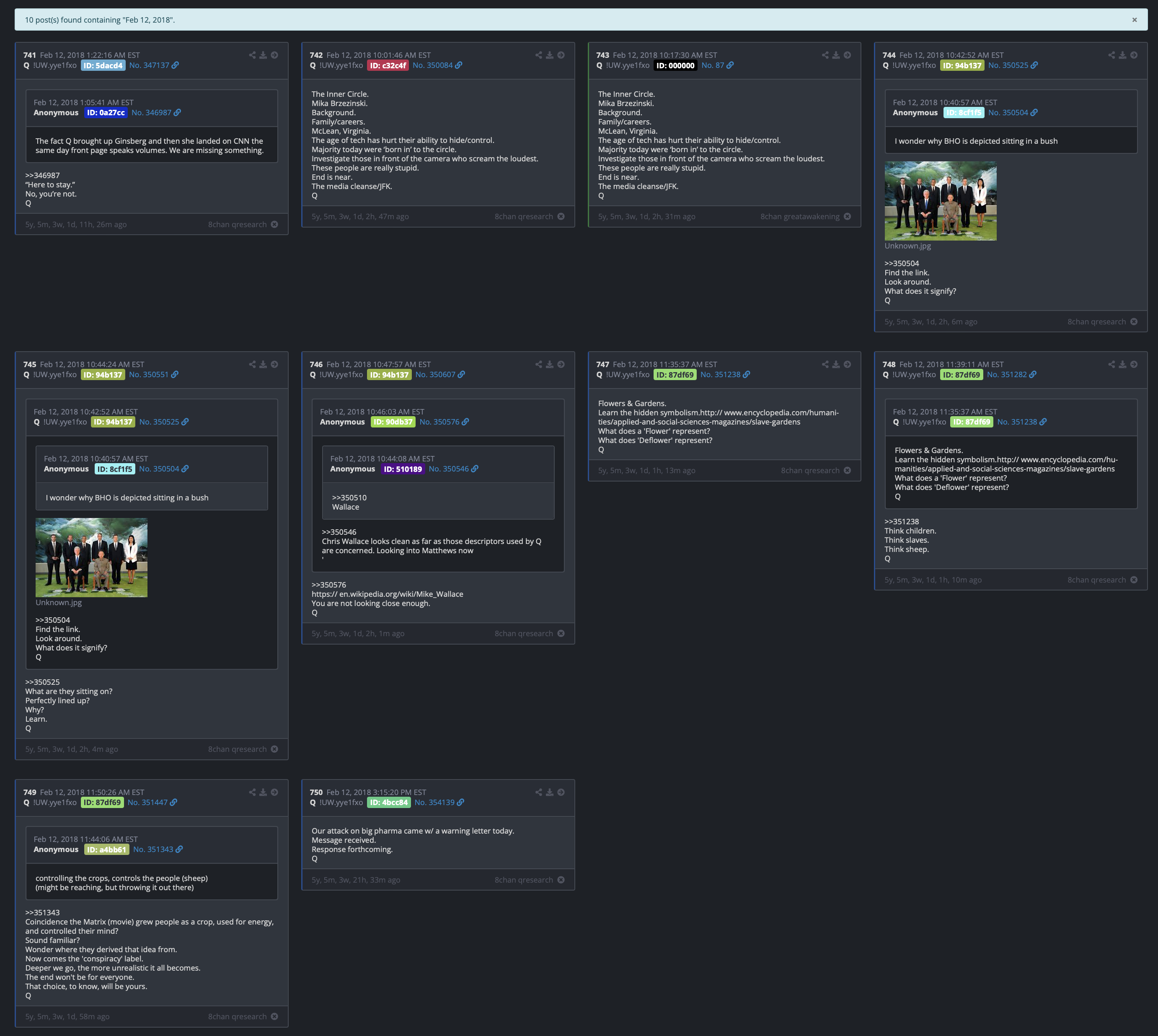This screenshot has width=1158, height=1036.
Task: Click post number 750
Action: pyautogui.click(x=316, y=793)
